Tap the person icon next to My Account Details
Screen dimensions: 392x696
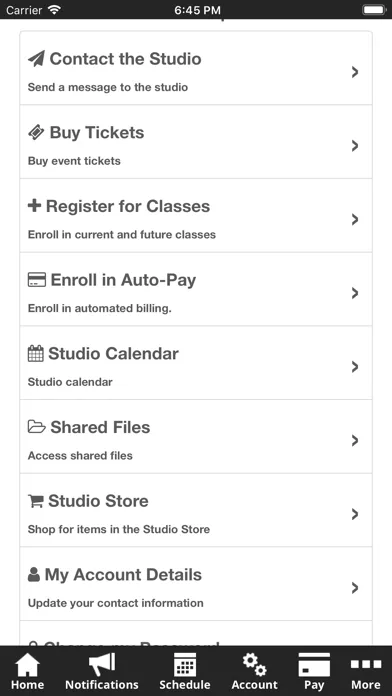(34, 574)
